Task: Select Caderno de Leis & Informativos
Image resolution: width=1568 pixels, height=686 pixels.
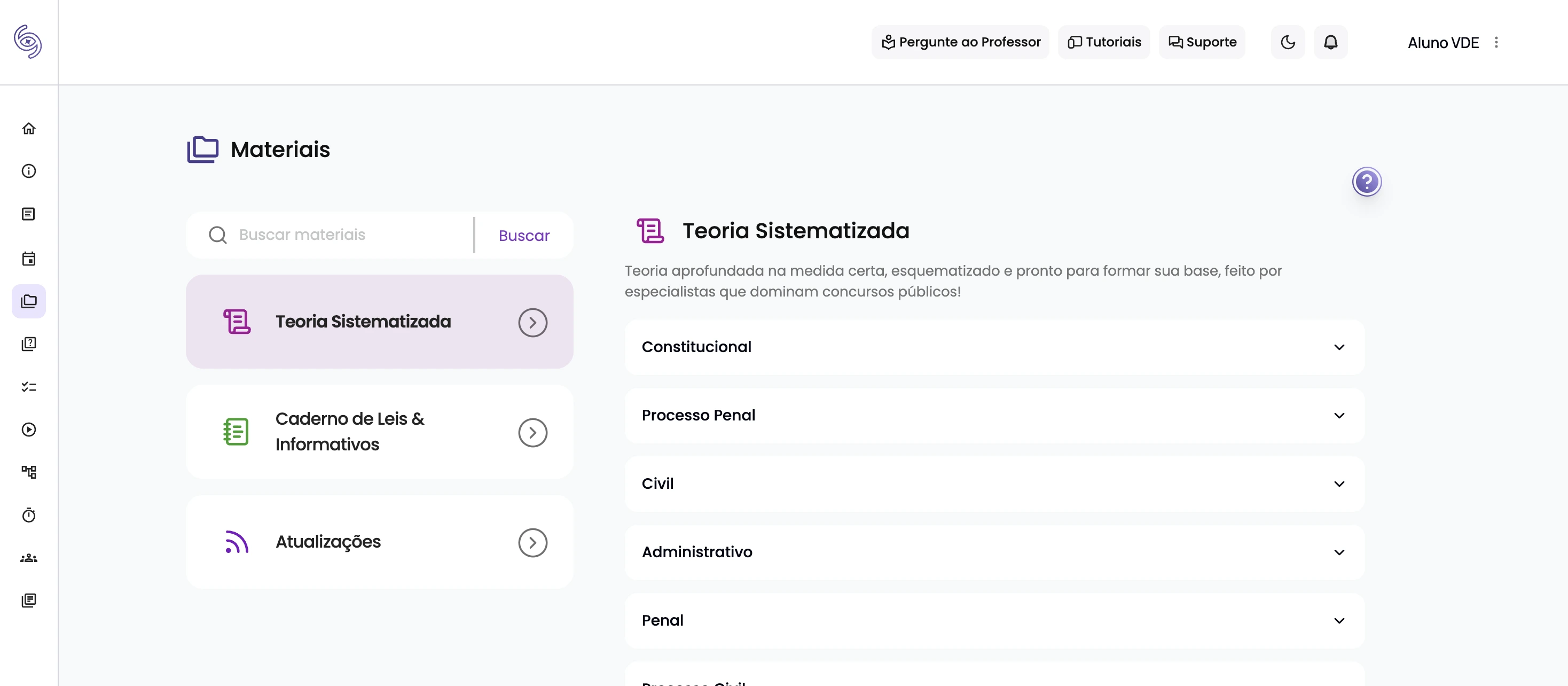Action: 379,432
